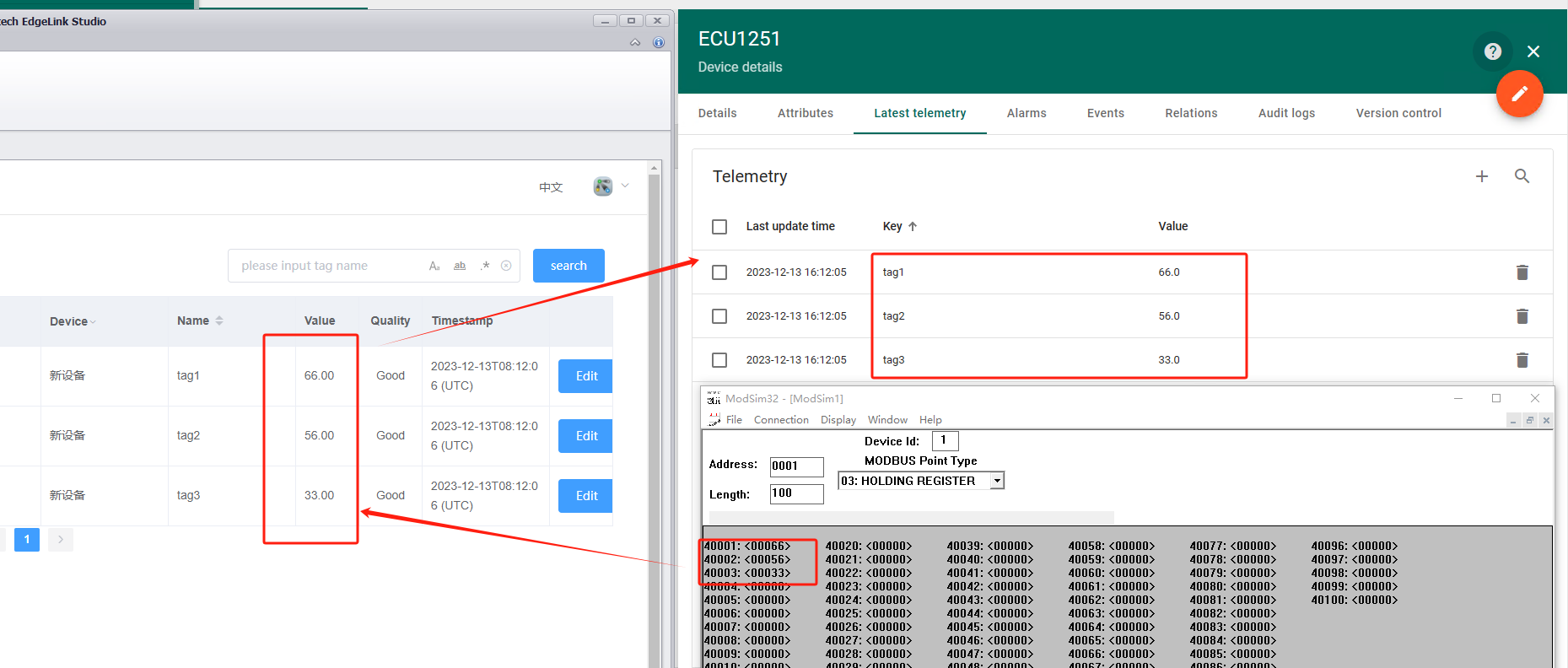Viewport: 1568px width, 668px height.
Task: Delete the tag3 telemetry row
Action: (1522, 360)
